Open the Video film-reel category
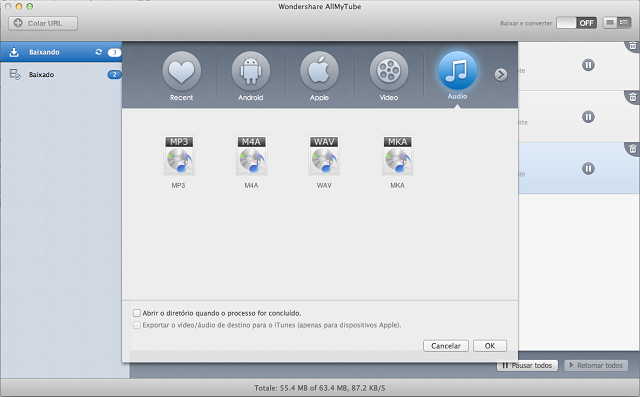 point(389,71)
